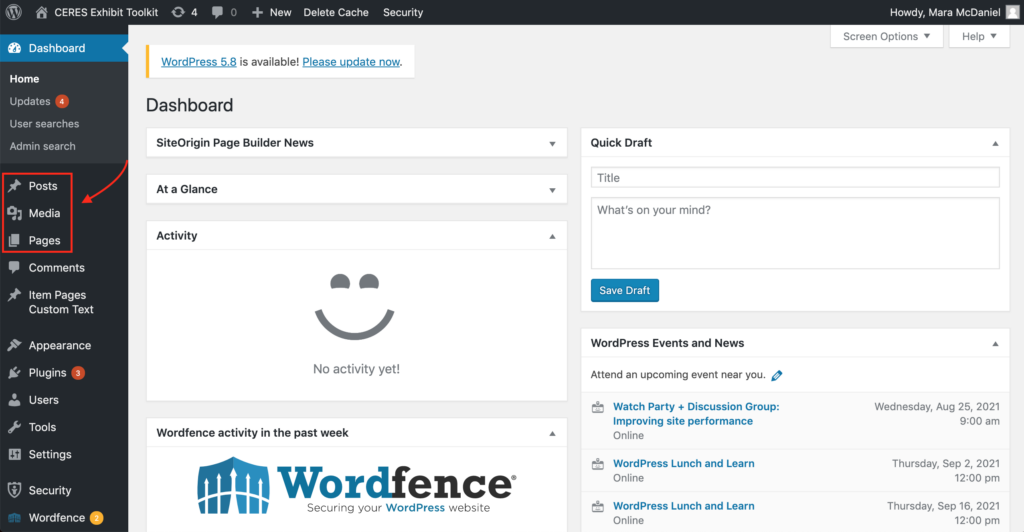Click the comments bubble icon in admin bar
The image size is (1024, 532).
point(218,12)
